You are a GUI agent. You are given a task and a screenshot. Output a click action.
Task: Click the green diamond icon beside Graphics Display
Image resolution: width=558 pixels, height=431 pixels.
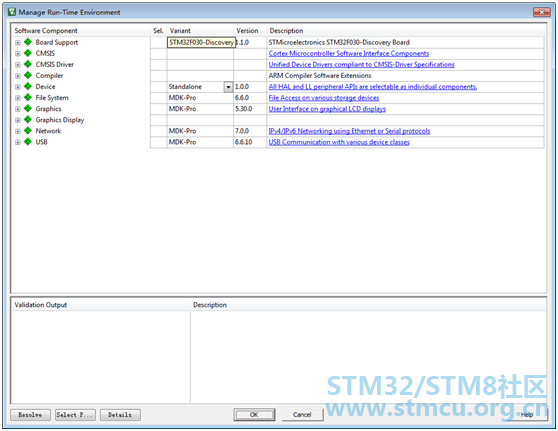pyautogui.click(x=28, y=120)
